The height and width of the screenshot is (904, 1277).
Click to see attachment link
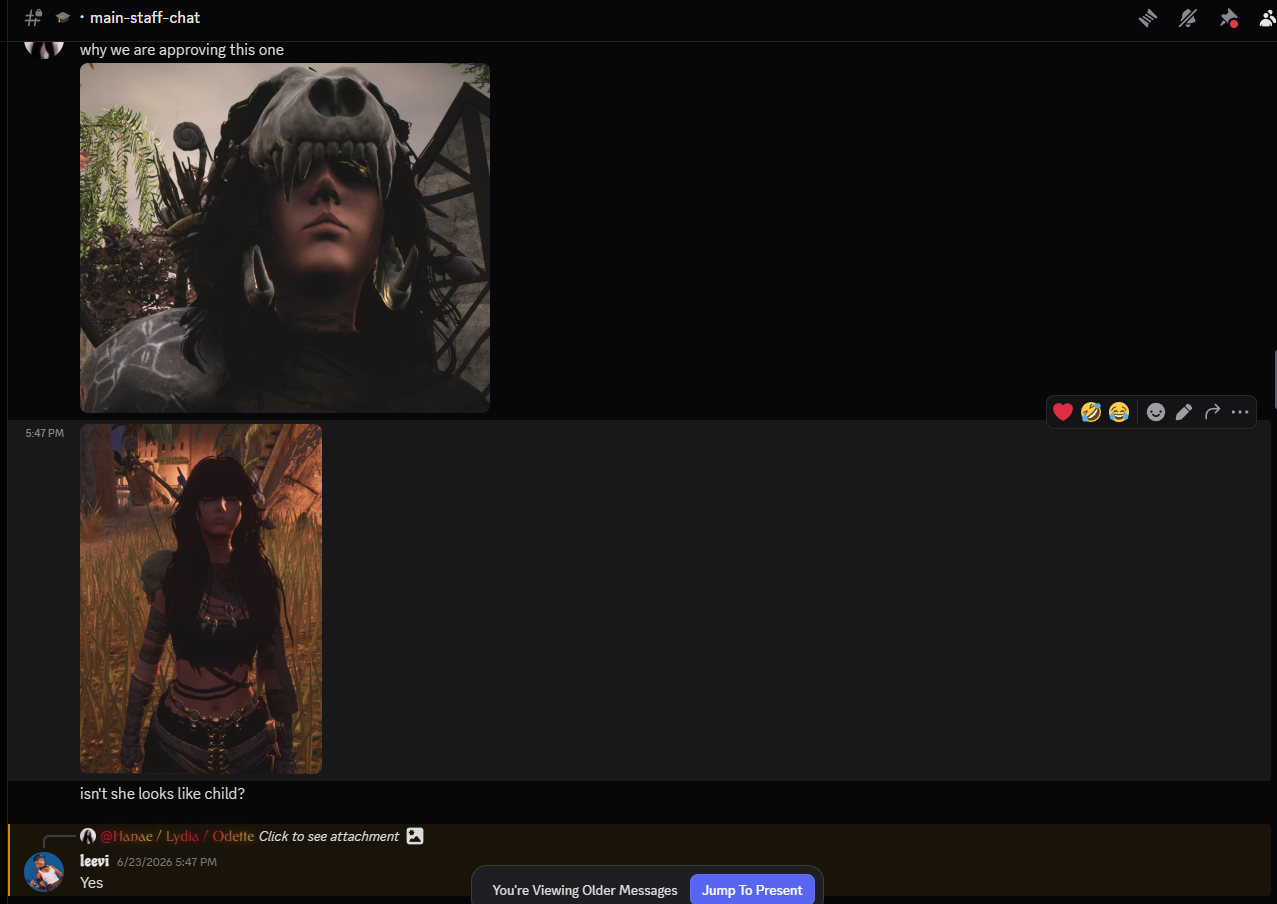click(329, 836)
